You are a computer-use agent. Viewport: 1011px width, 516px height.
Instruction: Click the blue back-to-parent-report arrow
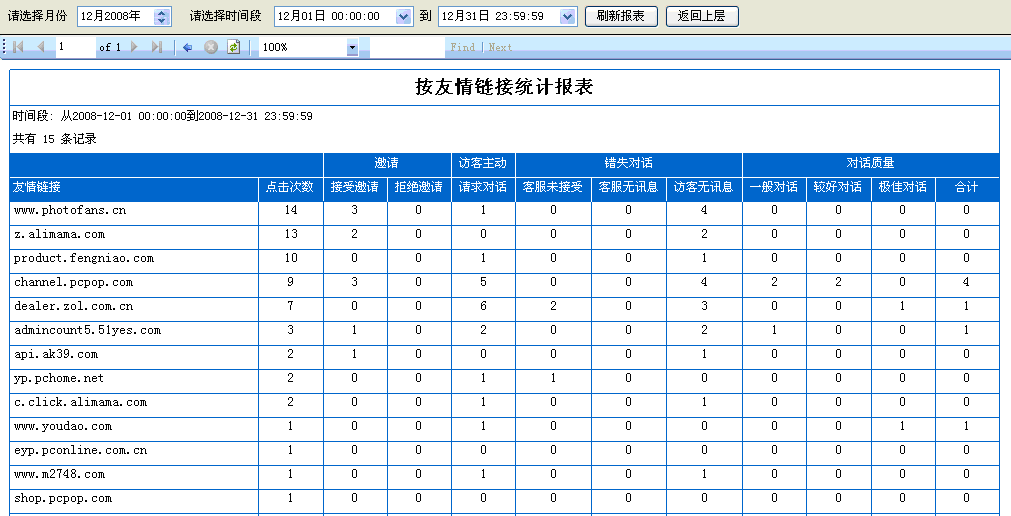(187, 47)
